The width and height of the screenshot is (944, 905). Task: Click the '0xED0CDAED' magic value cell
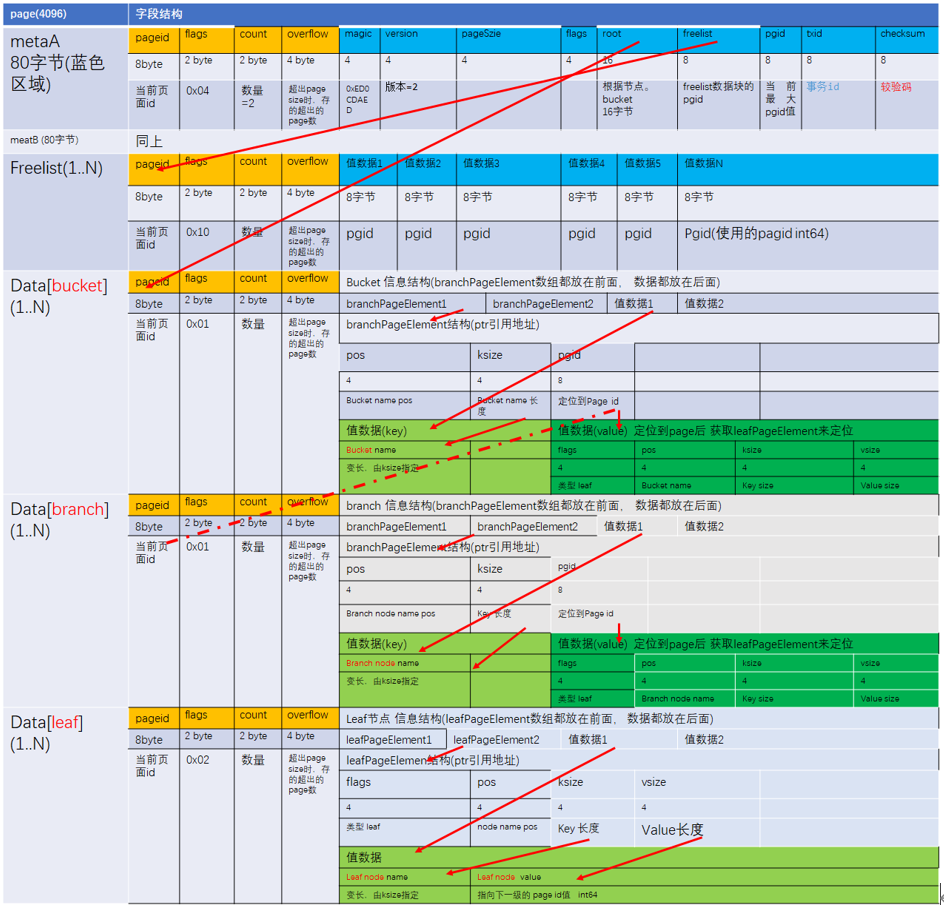(359, 105)
